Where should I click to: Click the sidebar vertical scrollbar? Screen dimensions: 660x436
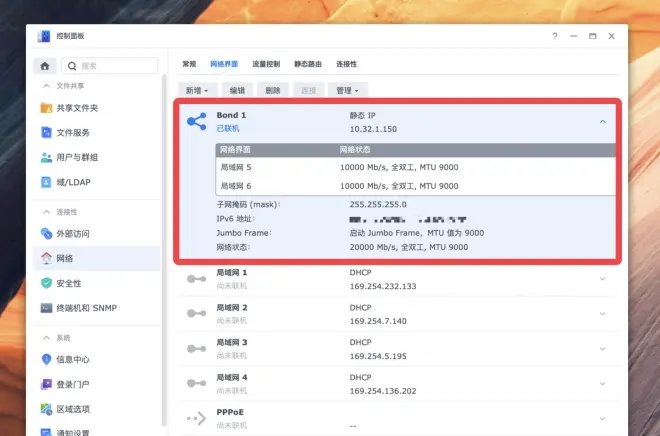[x=164, y=251]
